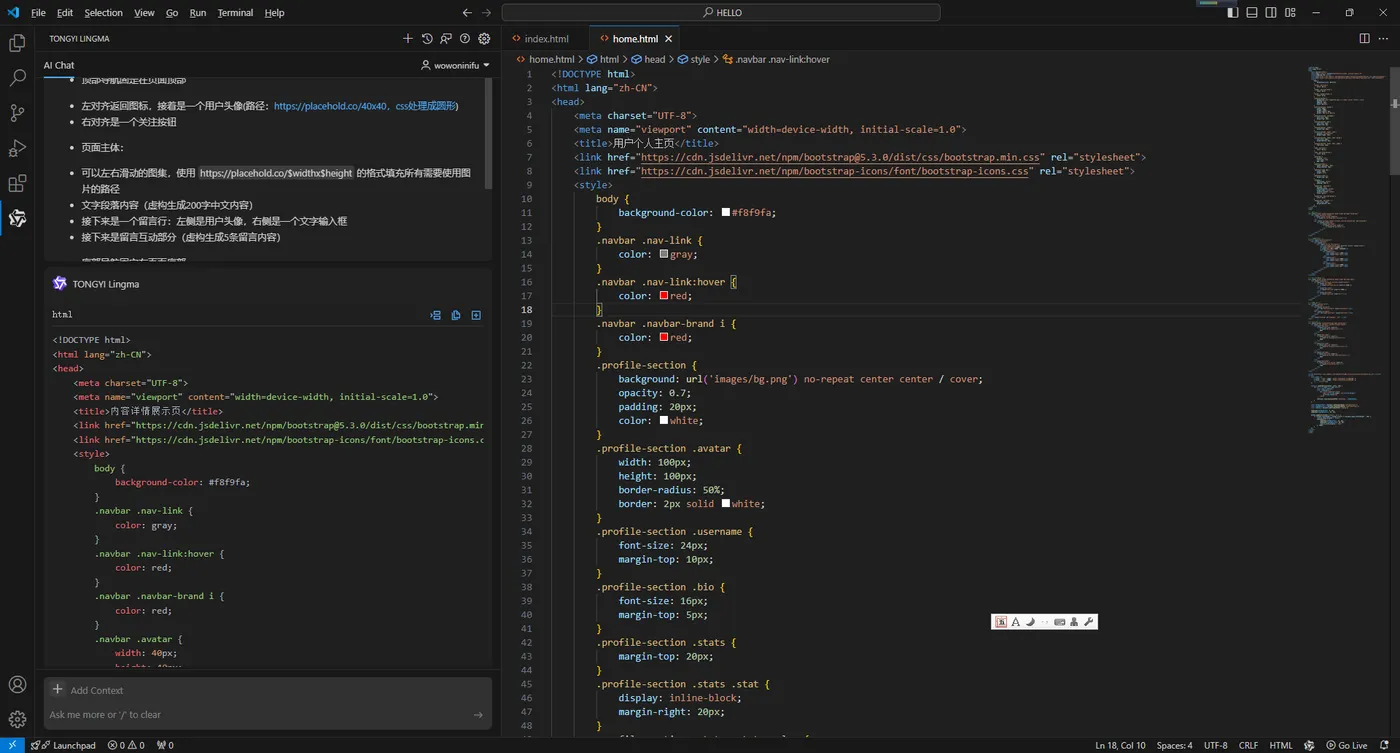Select the Tongyi Lingma activity bar icon
The height and width of the screenshot is (753, 1400).
point(17,218)
